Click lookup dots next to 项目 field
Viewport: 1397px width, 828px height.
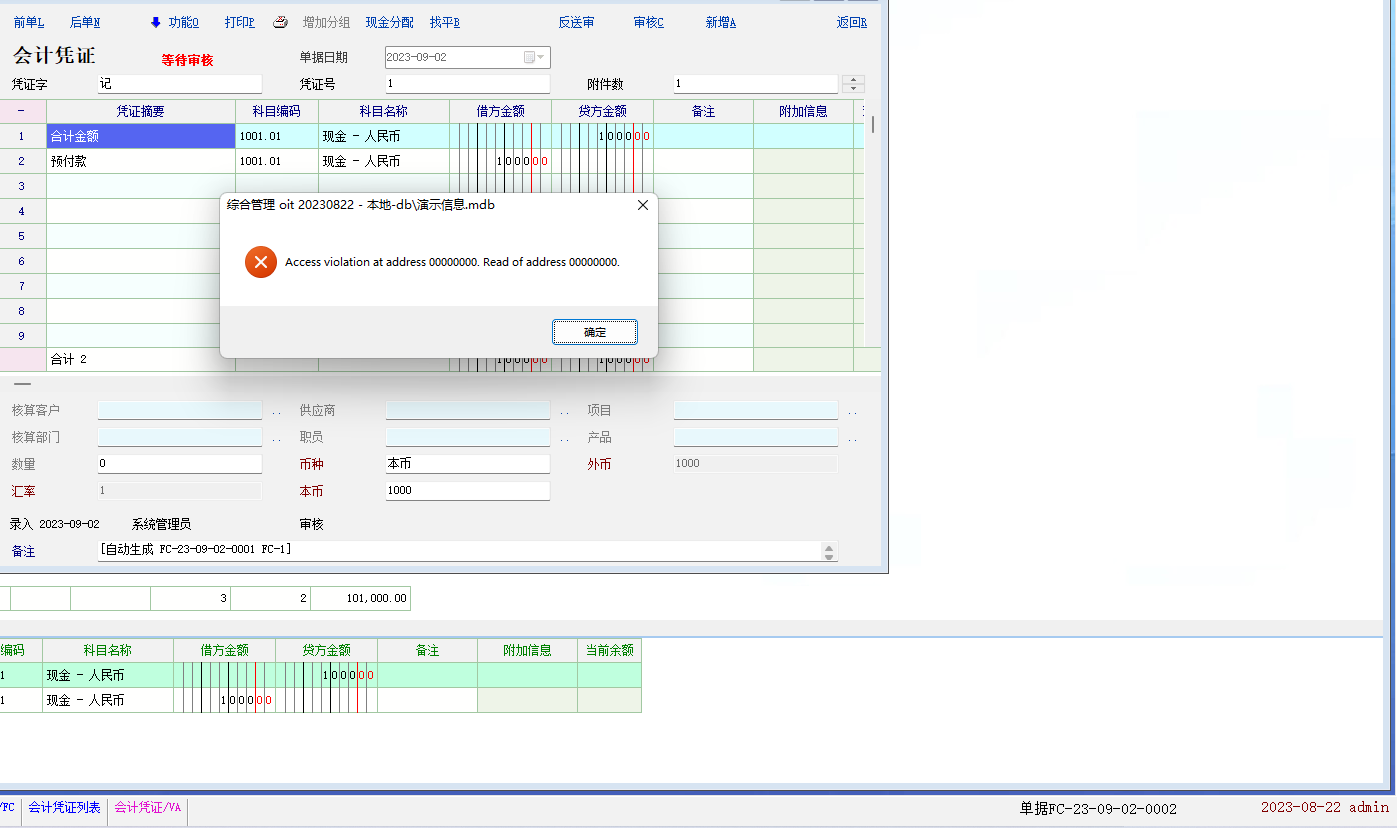[x=852, y=411]
